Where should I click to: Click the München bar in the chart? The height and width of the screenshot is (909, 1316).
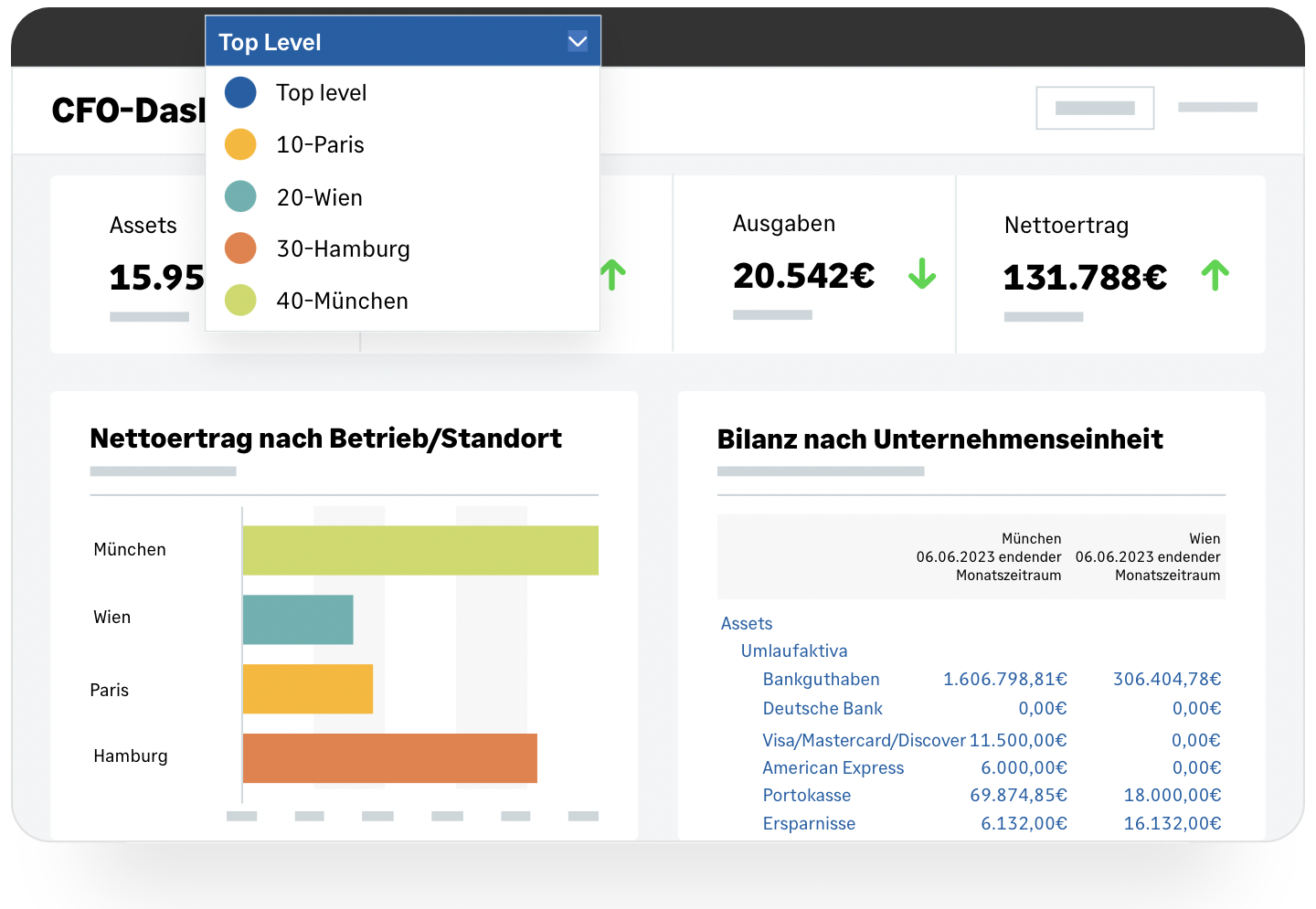pos(419,550)
